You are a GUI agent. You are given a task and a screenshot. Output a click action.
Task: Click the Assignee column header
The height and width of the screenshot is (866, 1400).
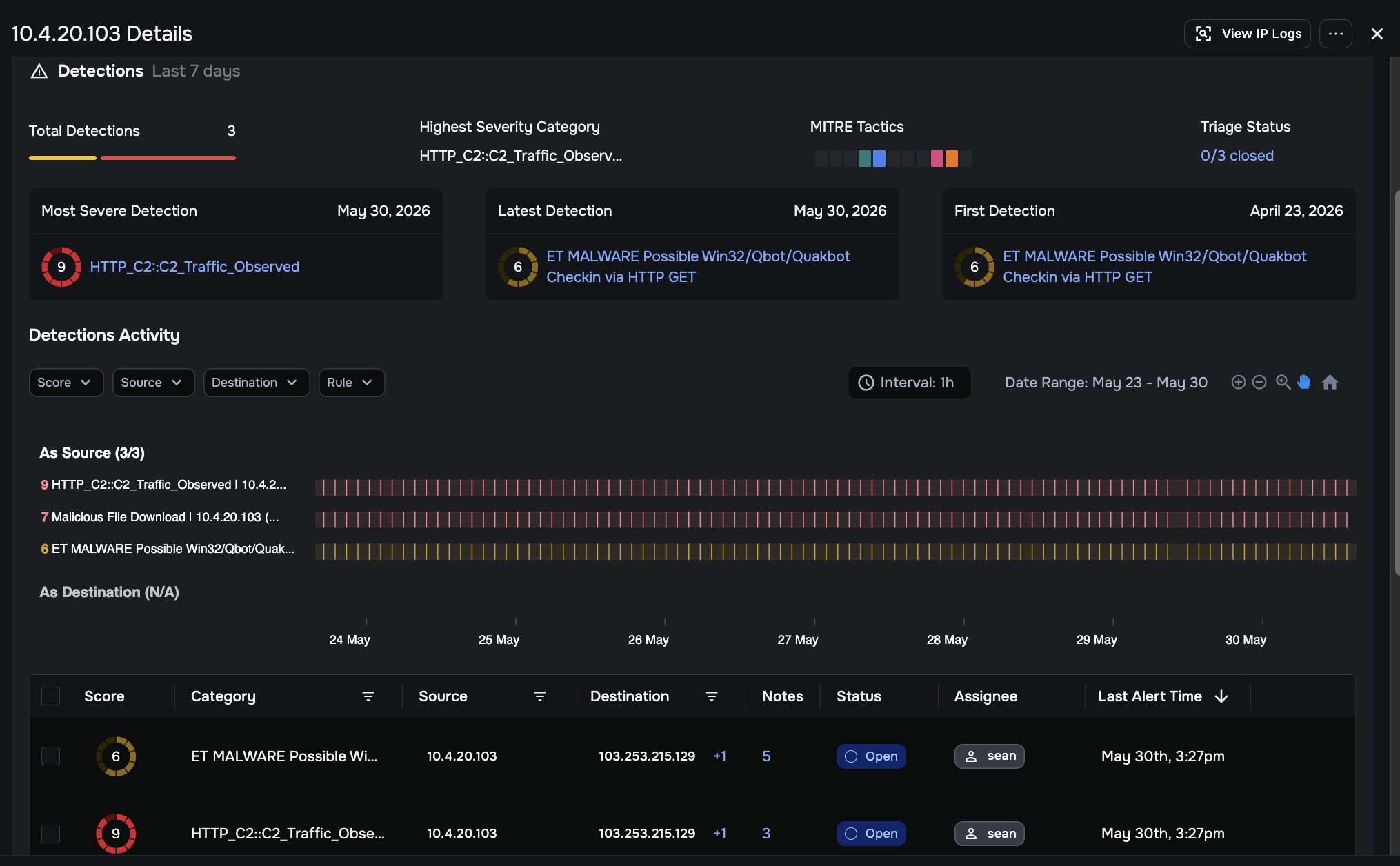[986, 696]
